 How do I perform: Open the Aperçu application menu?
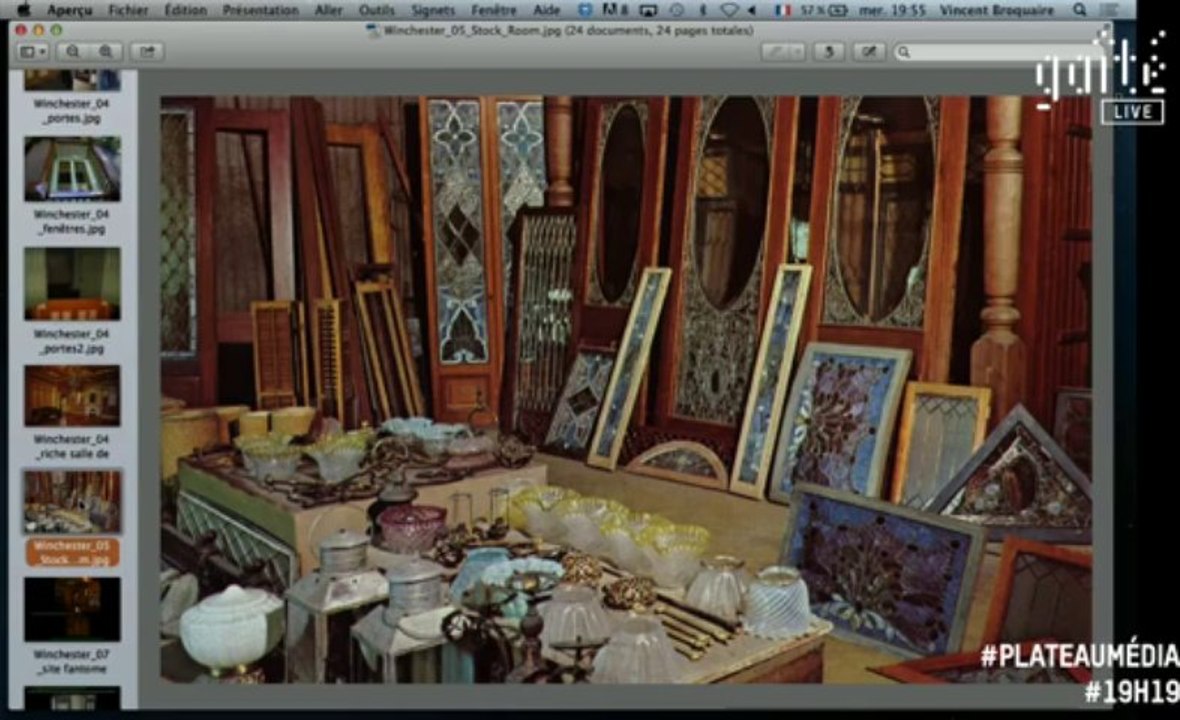click(69, 11)
